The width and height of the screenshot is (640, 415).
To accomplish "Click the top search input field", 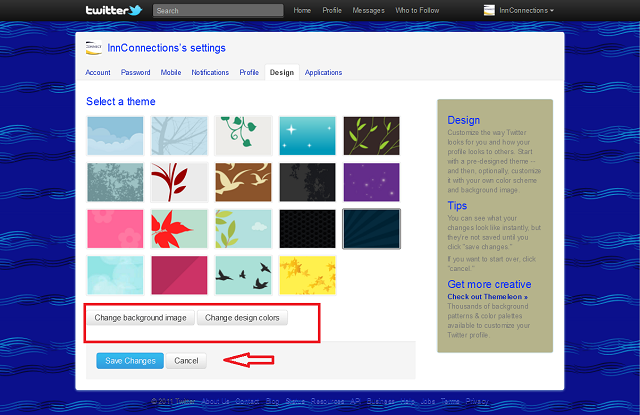I will [218, 11].
